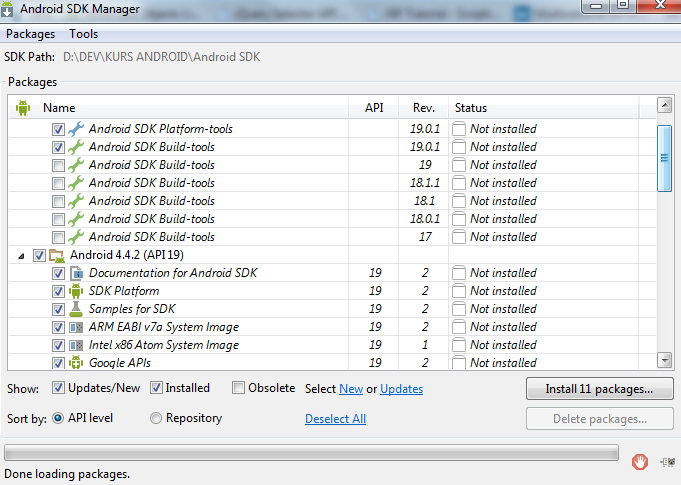Click the Documentation for Android SDK icon
This screenshot has width=681, height=485.
[x=76, y=273]
